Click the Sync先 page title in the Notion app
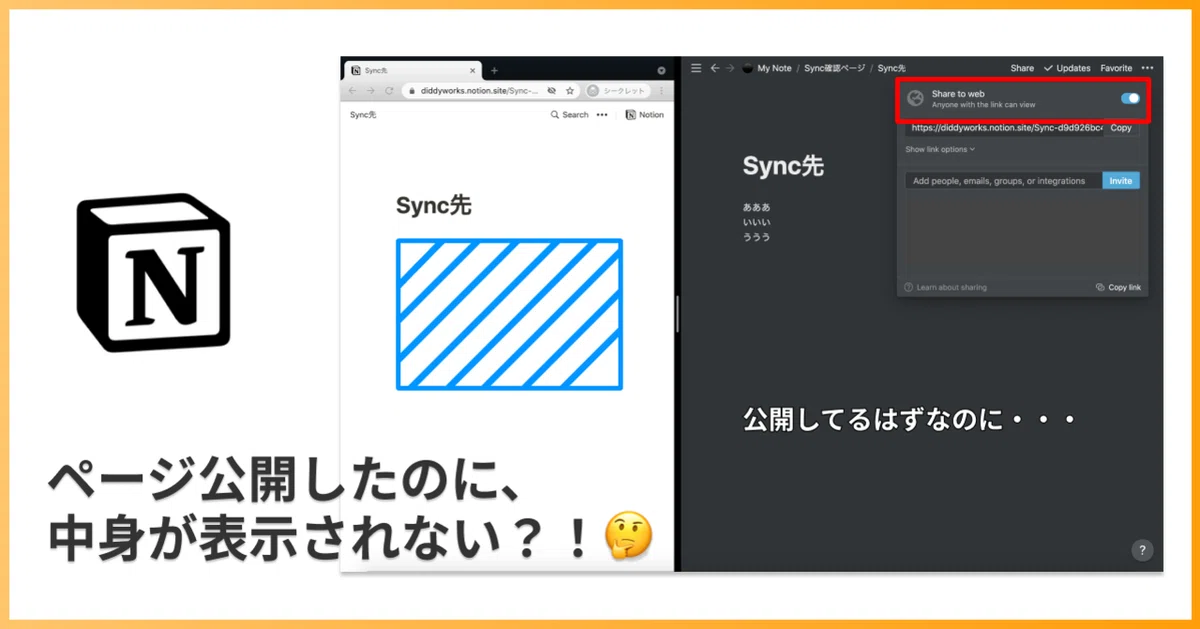 click(x=783, y=167)
